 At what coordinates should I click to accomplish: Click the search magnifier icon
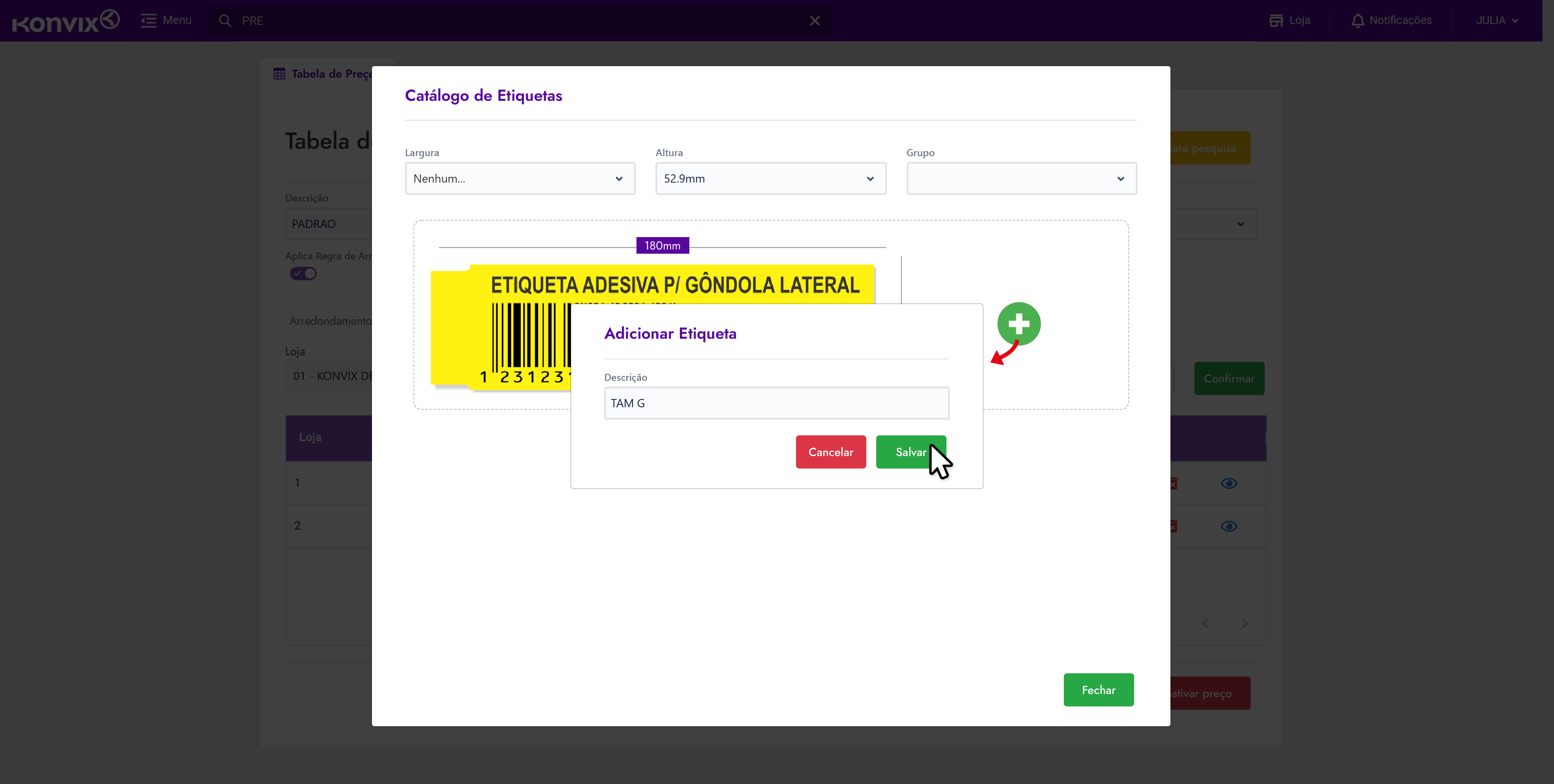click(225, 21)
